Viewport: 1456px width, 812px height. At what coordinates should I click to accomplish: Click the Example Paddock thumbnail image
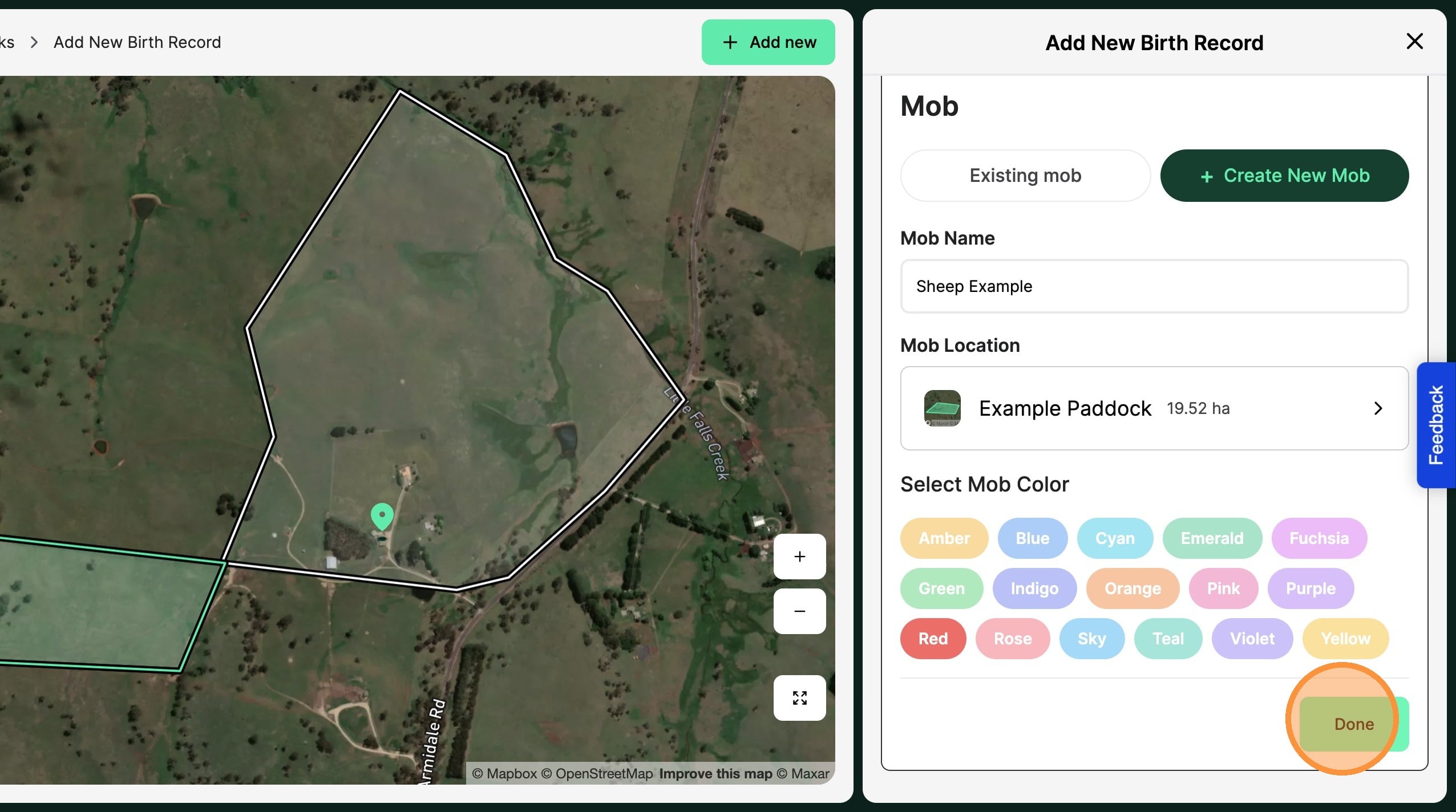(942, 408)
